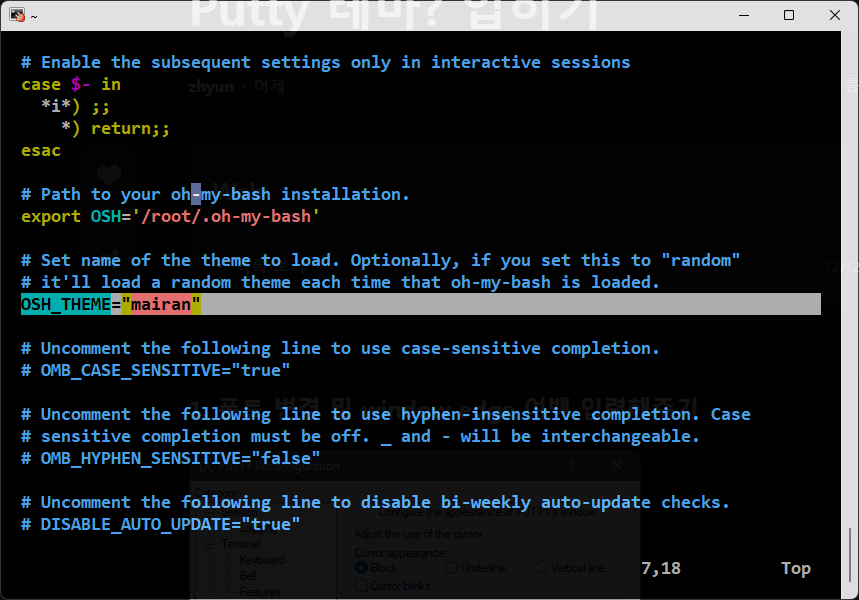Click the "~" window title text
The image size is (859, 600).
coord(34,16)
